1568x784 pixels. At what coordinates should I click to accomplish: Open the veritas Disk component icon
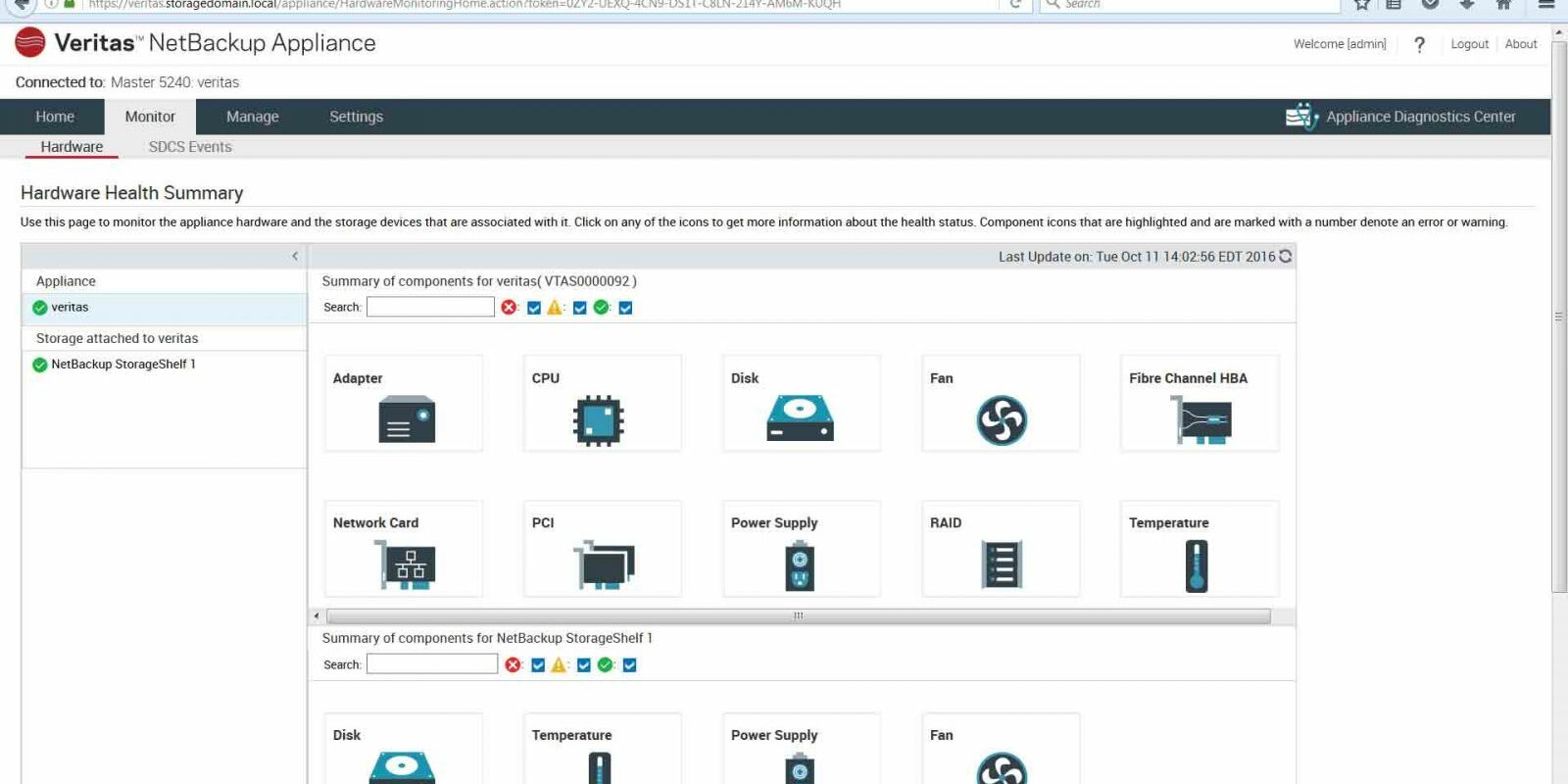click(800, 418)
